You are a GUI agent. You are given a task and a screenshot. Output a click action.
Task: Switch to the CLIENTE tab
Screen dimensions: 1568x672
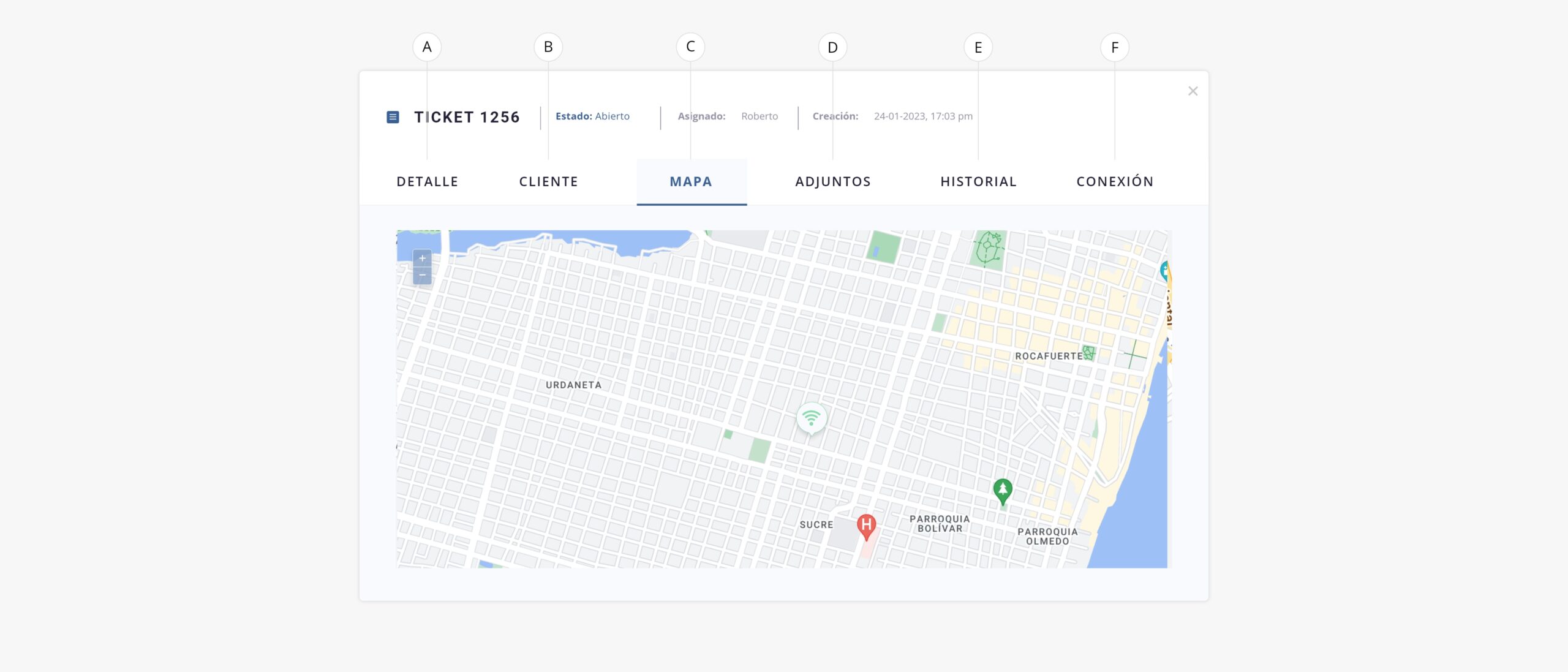click(x=548, y=181)
